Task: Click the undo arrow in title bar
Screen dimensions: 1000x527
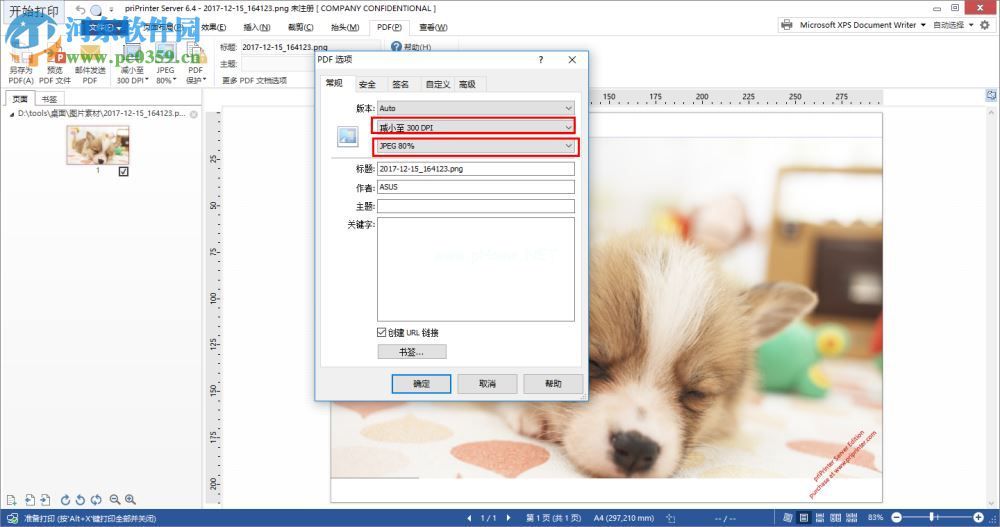Action: (80, 10)
